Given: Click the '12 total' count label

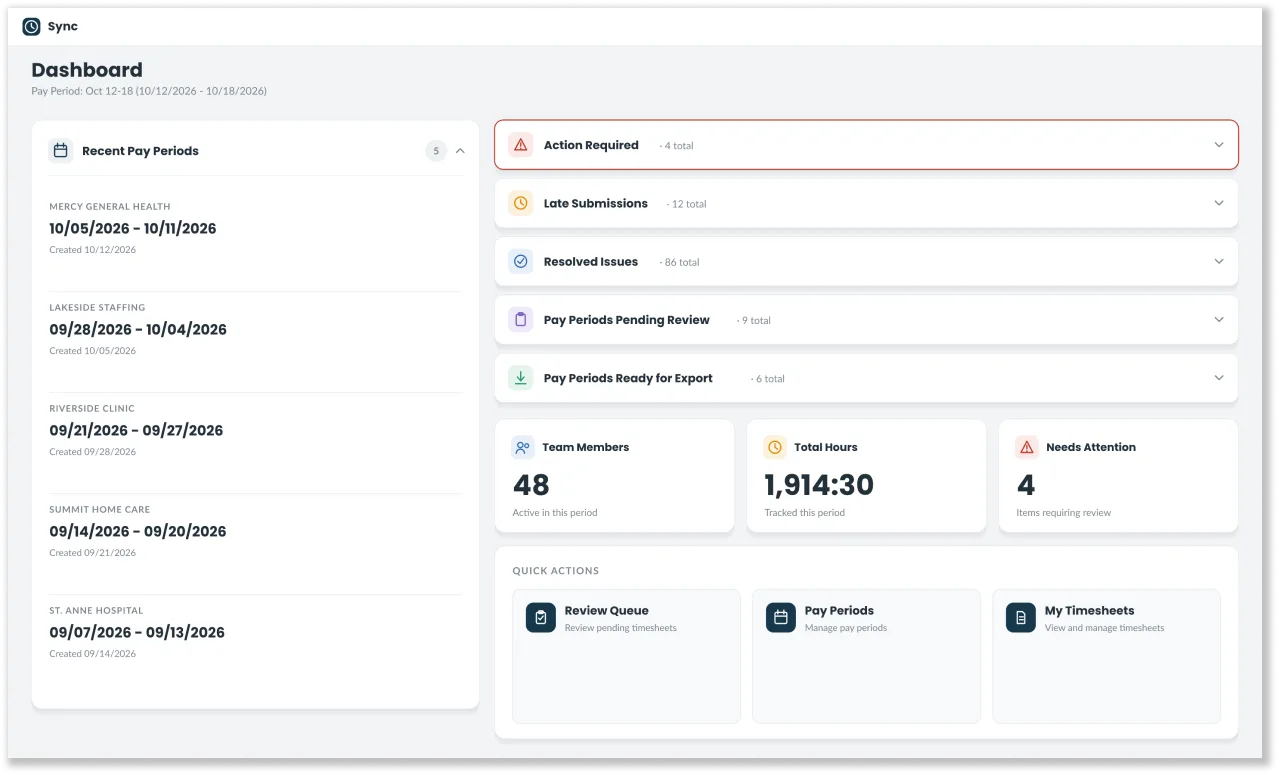Looking at the screenshot, I should pos(687,204).
